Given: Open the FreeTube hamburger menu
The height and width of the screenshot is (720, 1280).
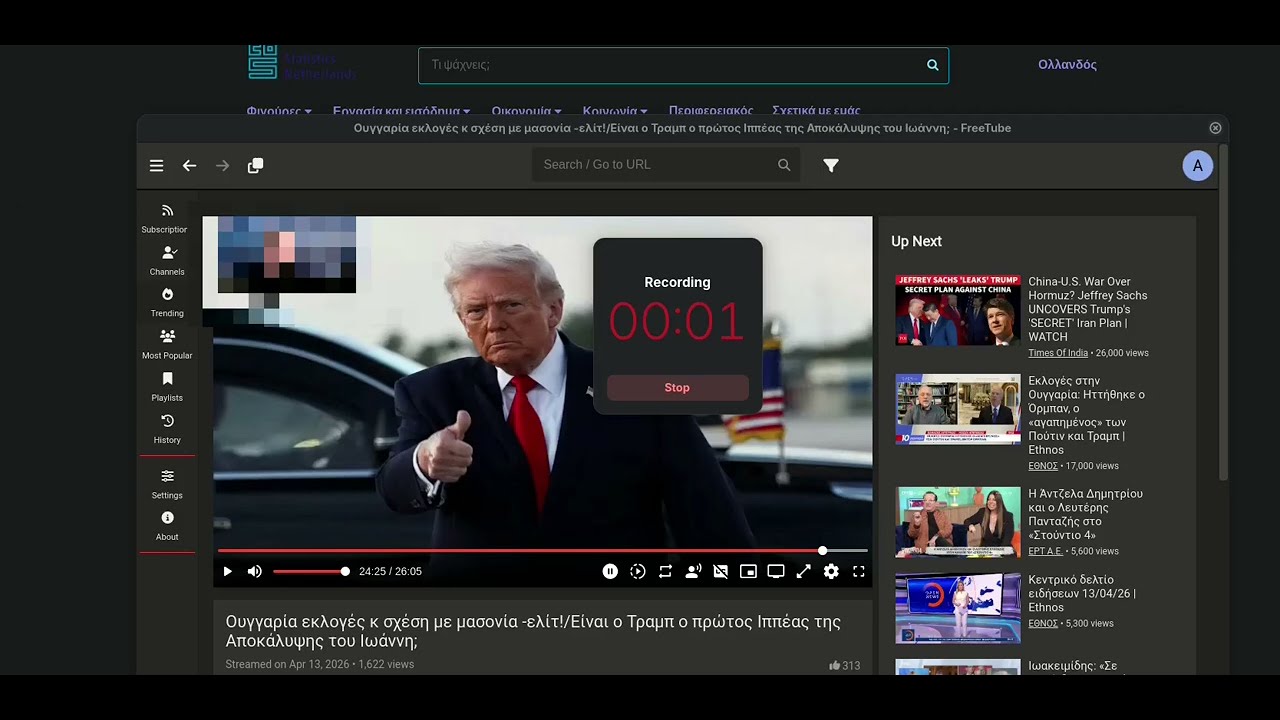Looking at the screenshot, I should tap(157, 166).
